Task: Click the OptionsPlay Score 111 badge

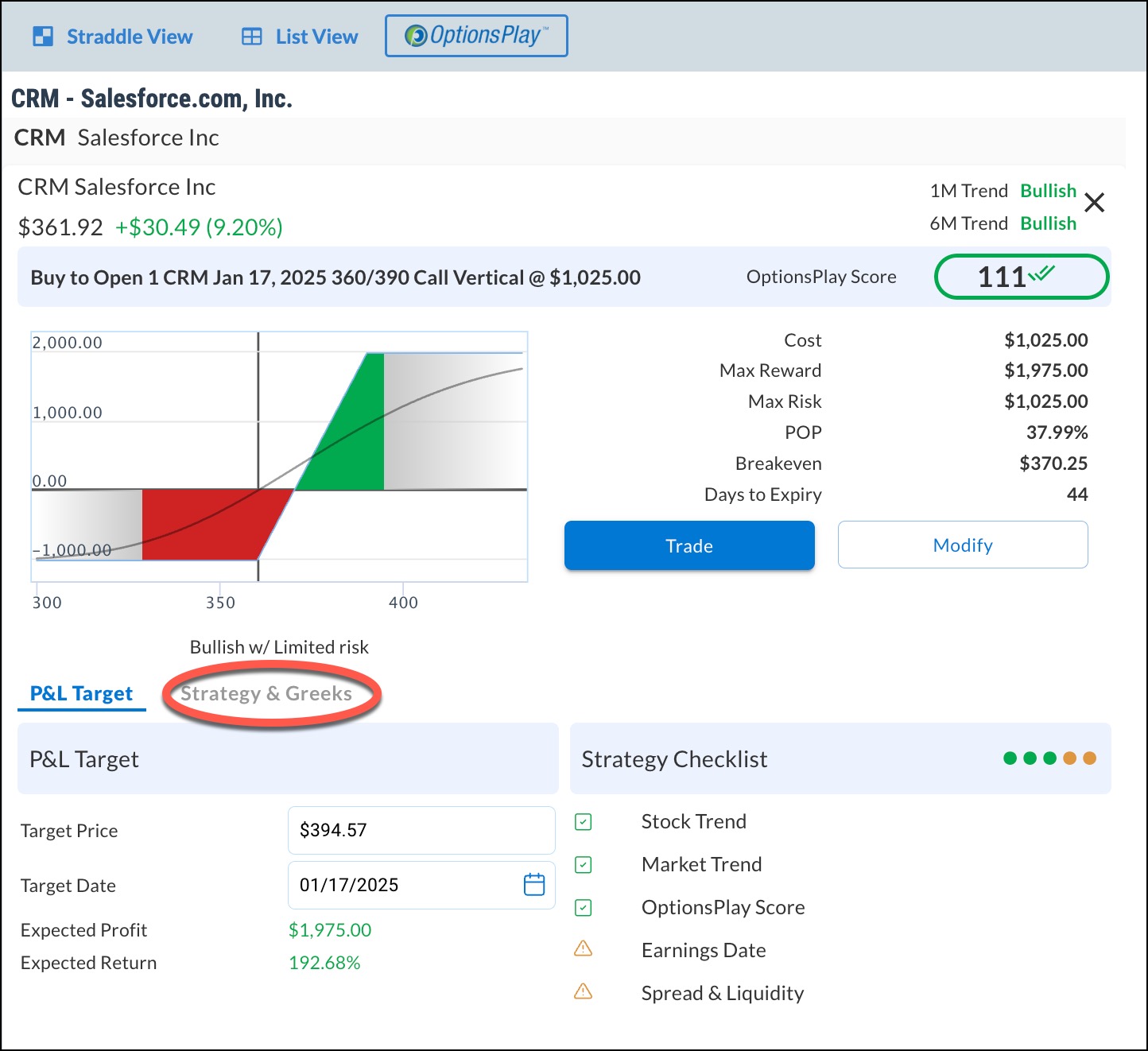Action: pyautogui.click(x=1022, y=277)
